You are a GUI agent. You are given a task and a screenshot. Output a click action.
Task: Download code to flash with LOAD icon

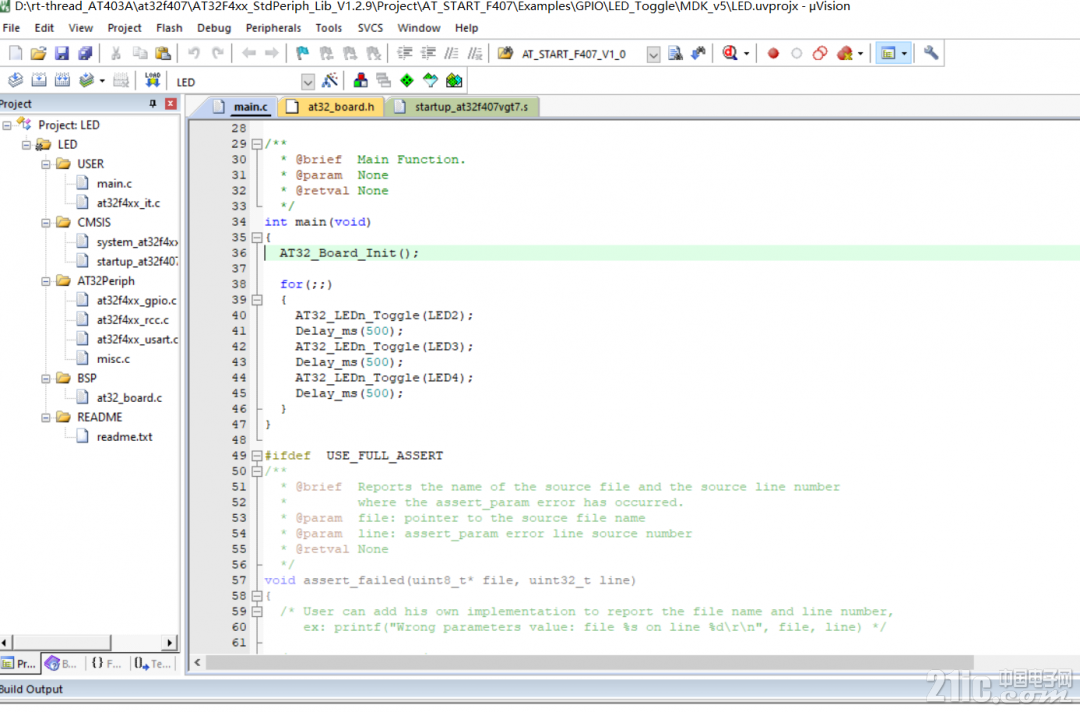tap(152, 81)
